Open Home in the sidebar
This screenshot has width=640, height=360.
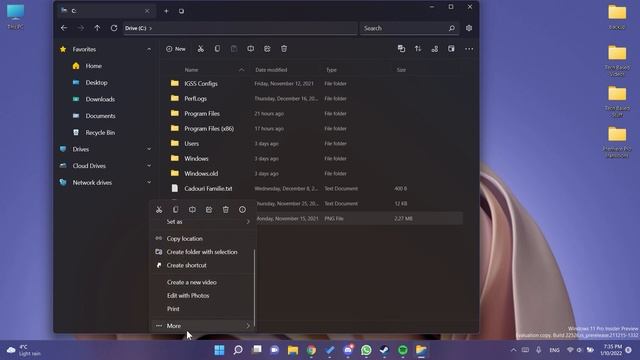(93, 66)
